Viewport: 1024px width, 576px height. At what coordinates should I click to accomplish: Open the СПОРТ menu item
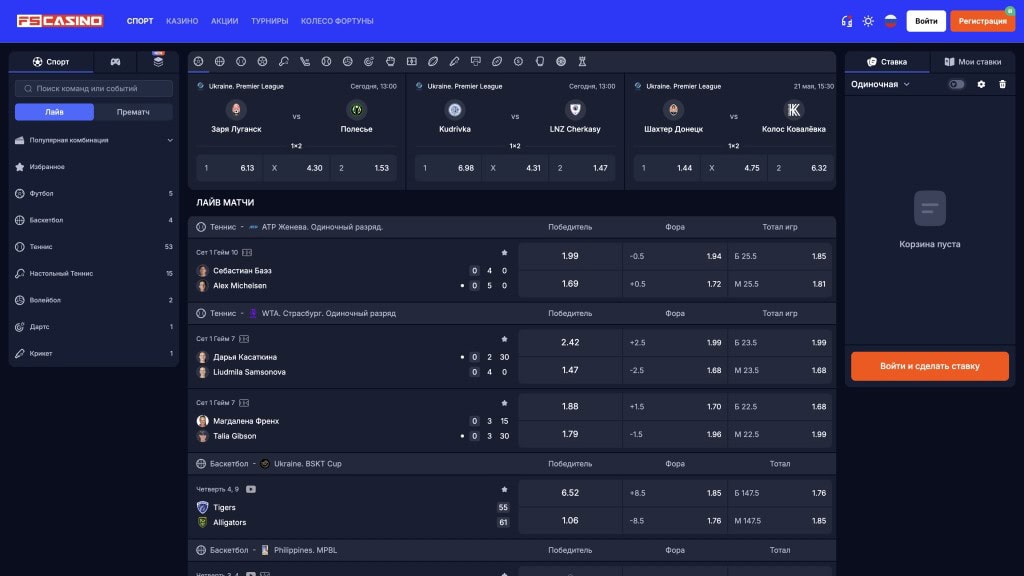(x=140, y=21)
